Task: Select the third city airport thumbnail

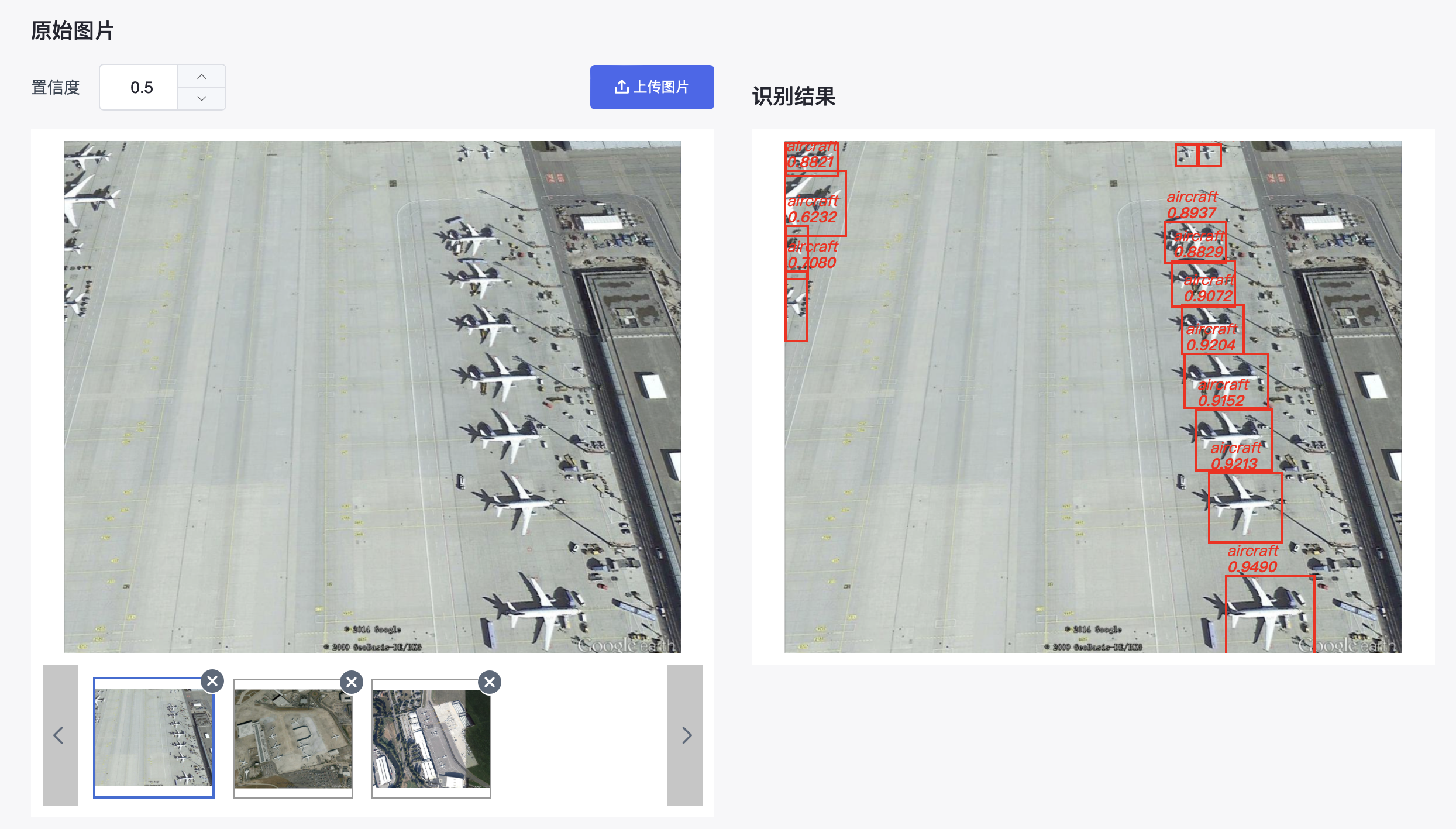Action: [431, 738]
